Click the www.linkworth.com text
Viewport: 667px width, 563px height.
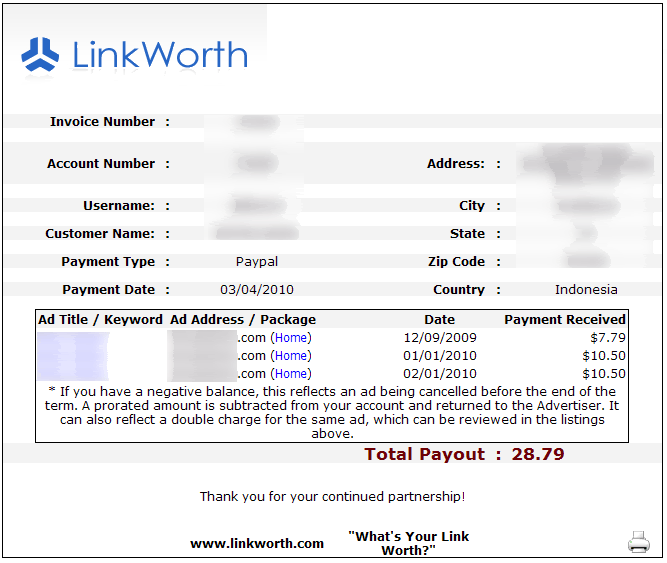[x=257, y=543]
